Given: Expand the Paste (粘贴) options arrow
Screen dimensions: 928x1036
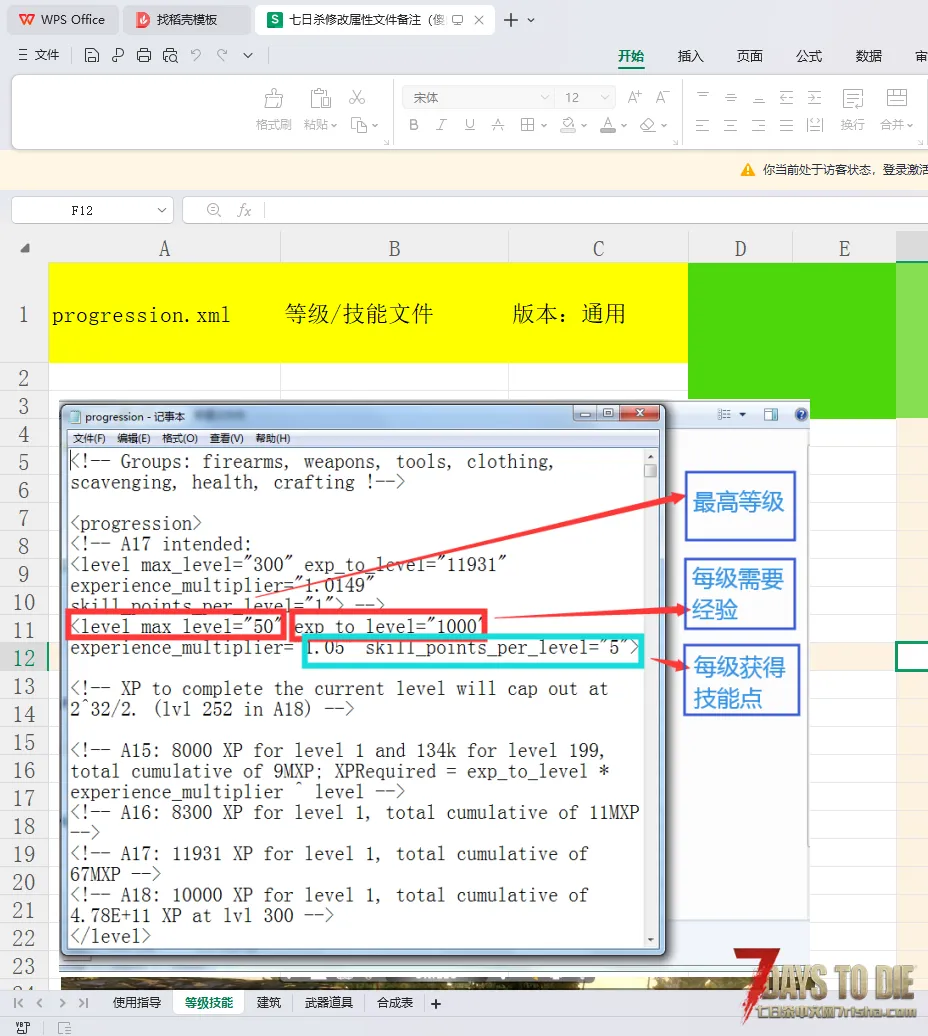Looking at the screenshot, I should coord(334,125).
